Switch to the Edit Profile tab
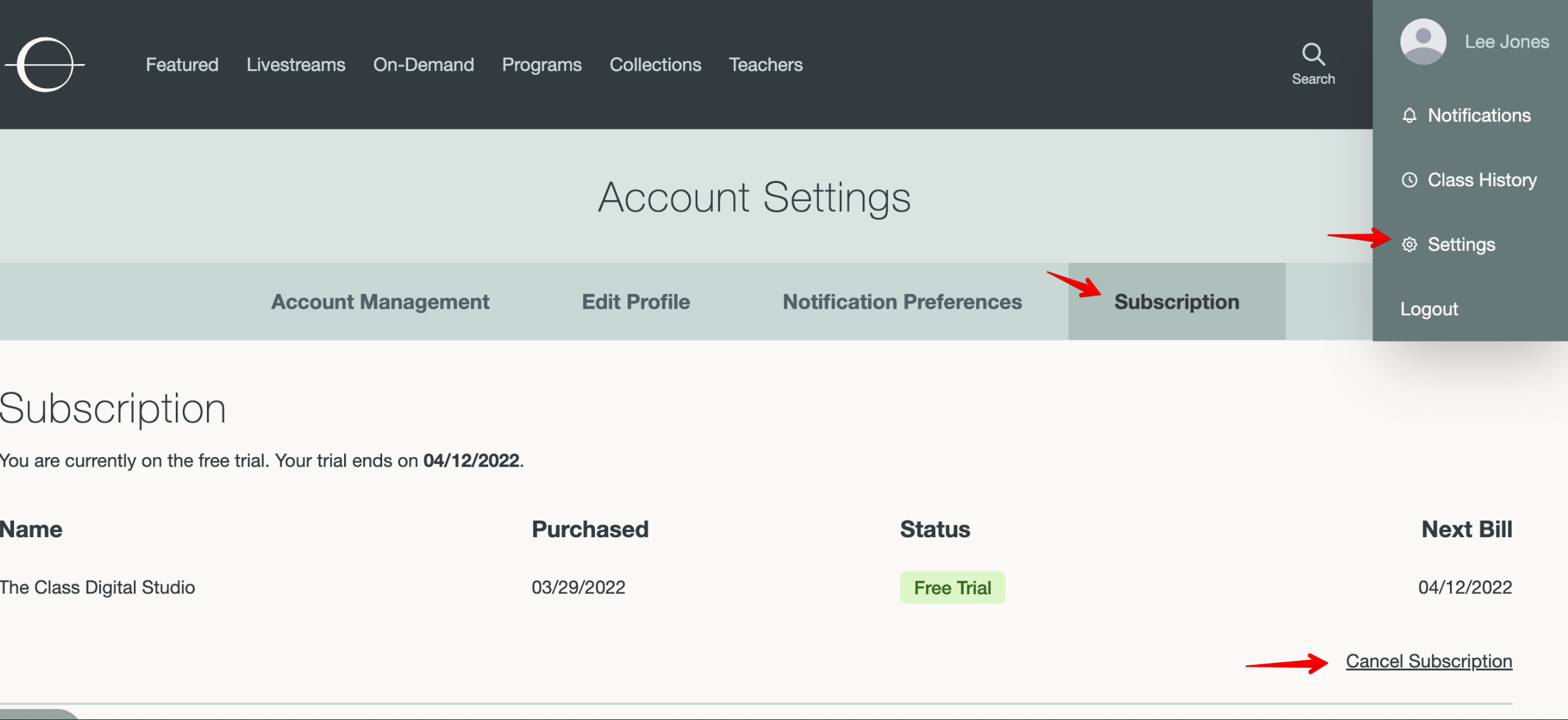1568x720 pixels. (635, 302)
